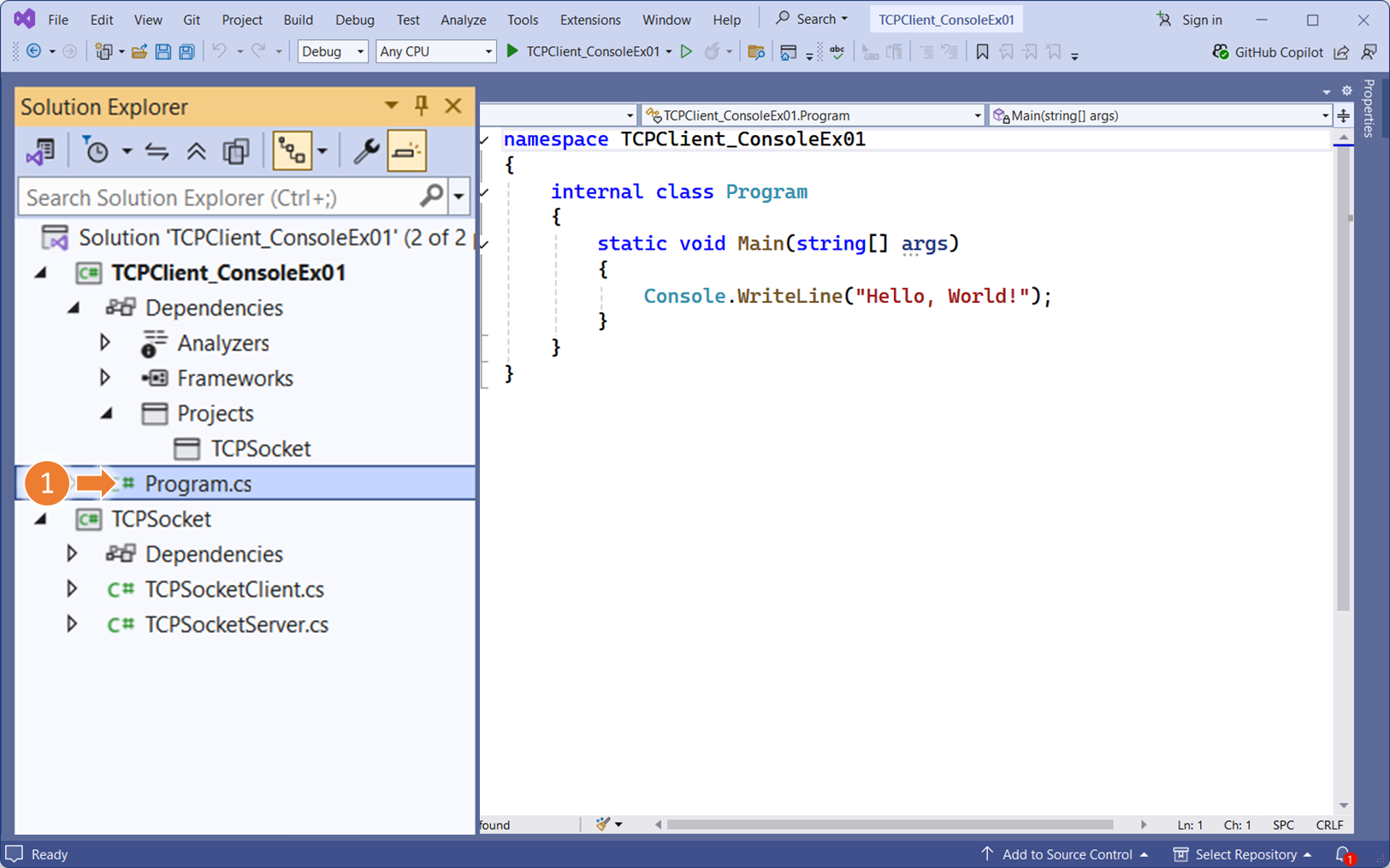Screen dimensions: 1390x868
Task: Open startup project dropdown arrow next to TCPClient_ConsoleEx01
Action: pyautogui.click(x=669, y=52)
